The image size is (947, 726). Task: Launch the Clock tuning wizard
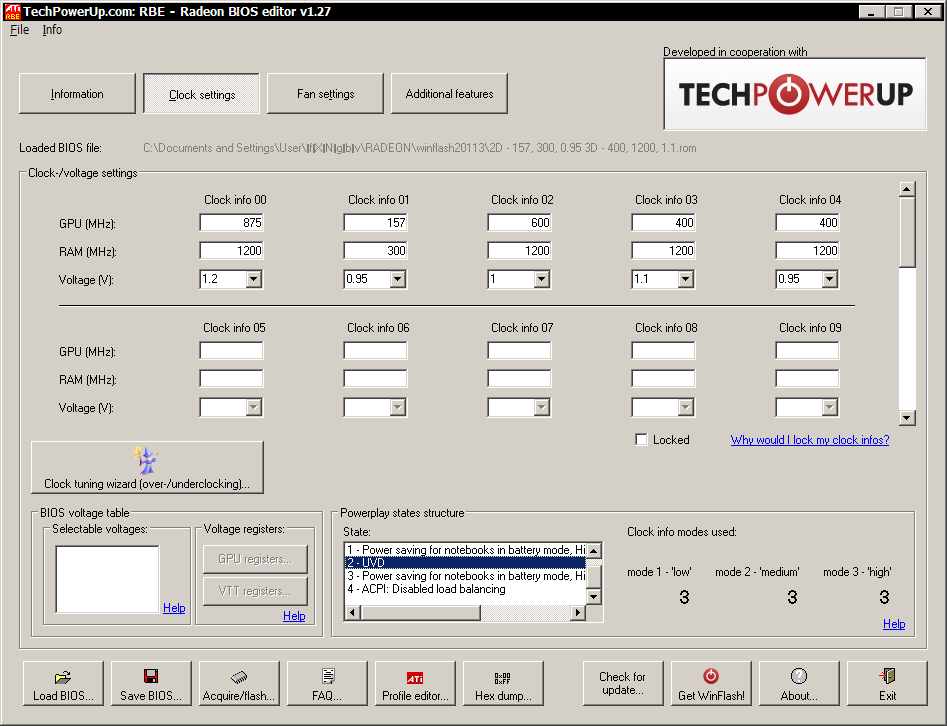coord(147,468)
